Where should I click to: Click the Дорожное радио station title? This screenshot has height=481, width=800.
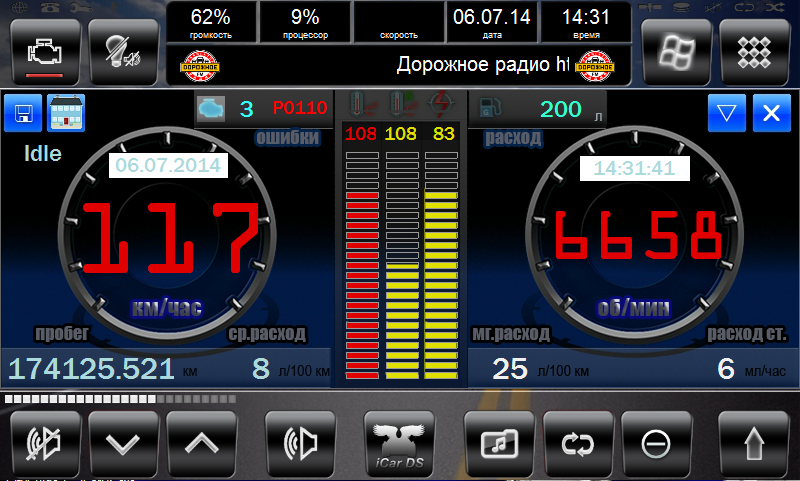pos(482,65)
